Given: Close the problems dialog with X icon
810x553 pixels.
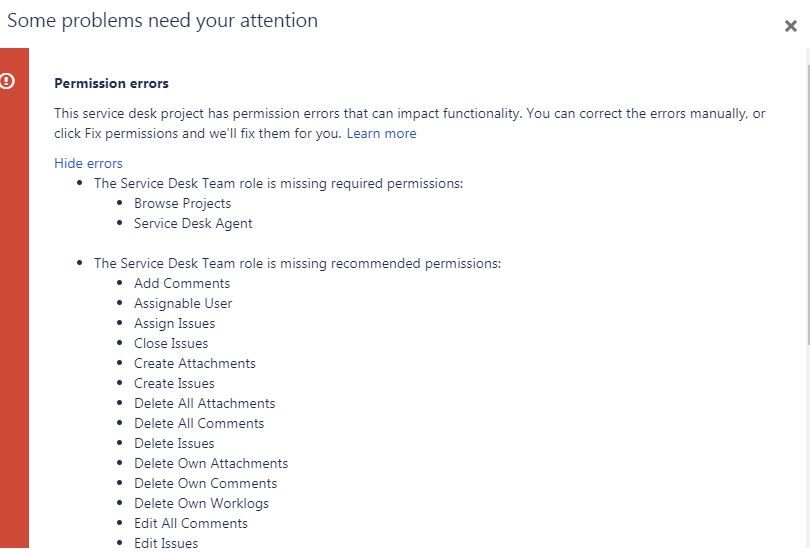Looking at the screenshot, I should click(x=790, y=26).
